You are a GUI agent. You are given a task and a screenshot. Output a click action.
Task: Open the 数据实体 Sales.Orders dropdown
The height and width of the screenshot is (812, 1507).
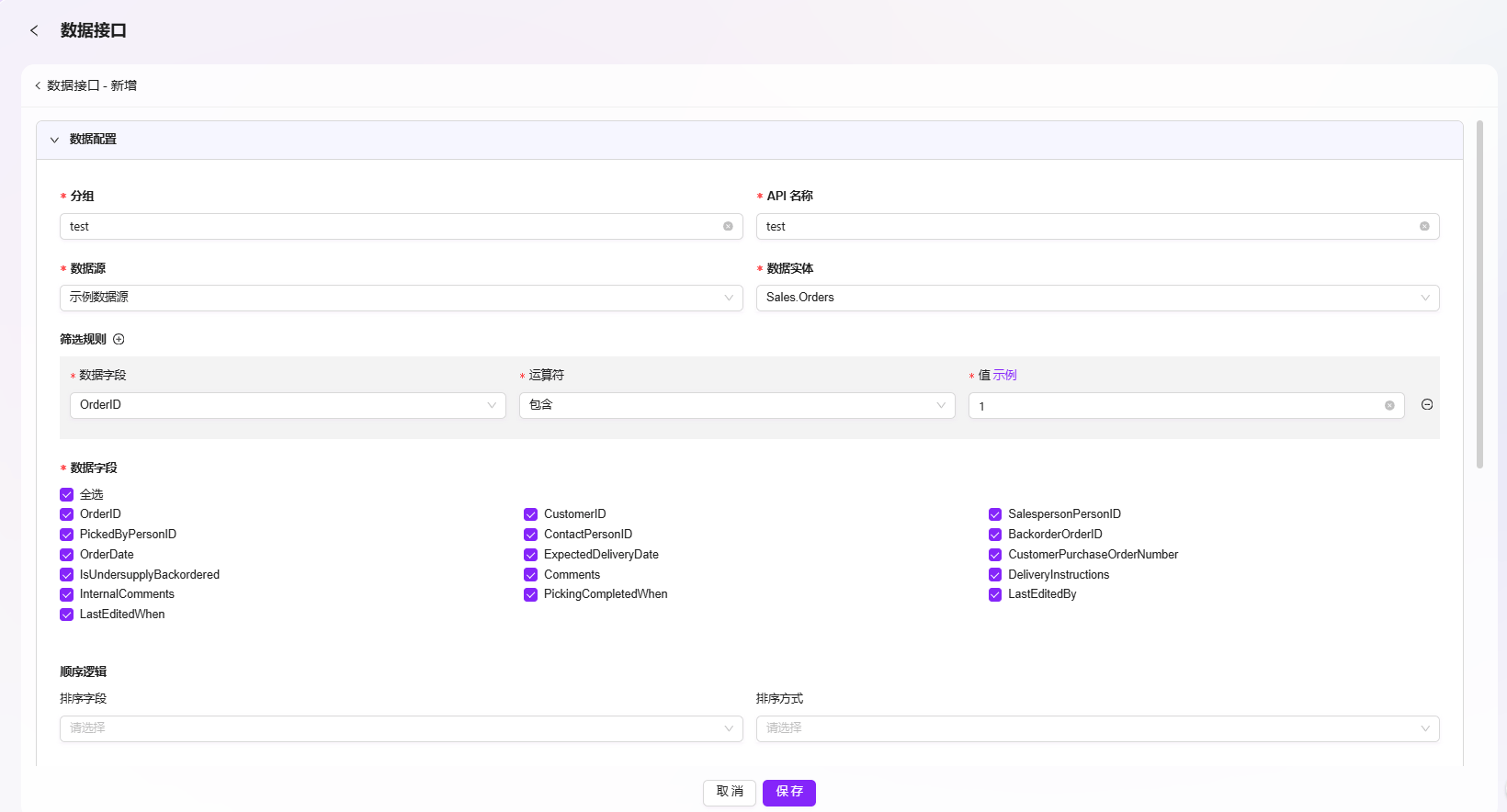tap(1098, 298)
